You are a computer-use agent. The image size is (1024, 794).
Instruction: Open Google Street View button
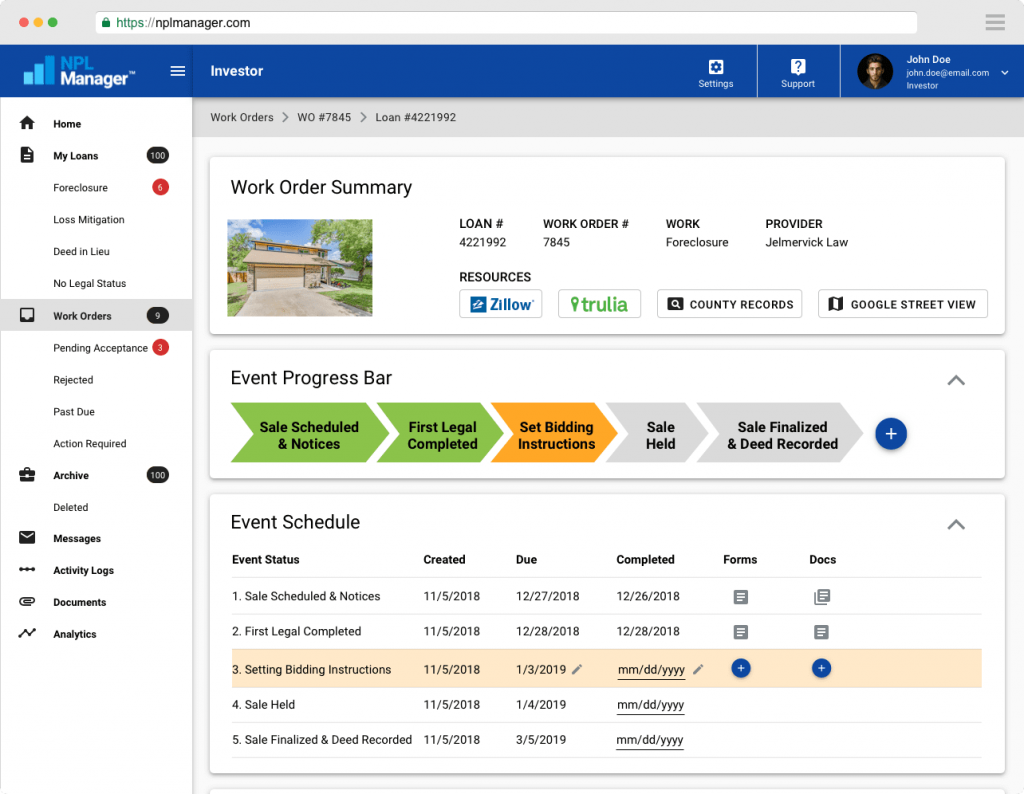(x=902, y=304)
